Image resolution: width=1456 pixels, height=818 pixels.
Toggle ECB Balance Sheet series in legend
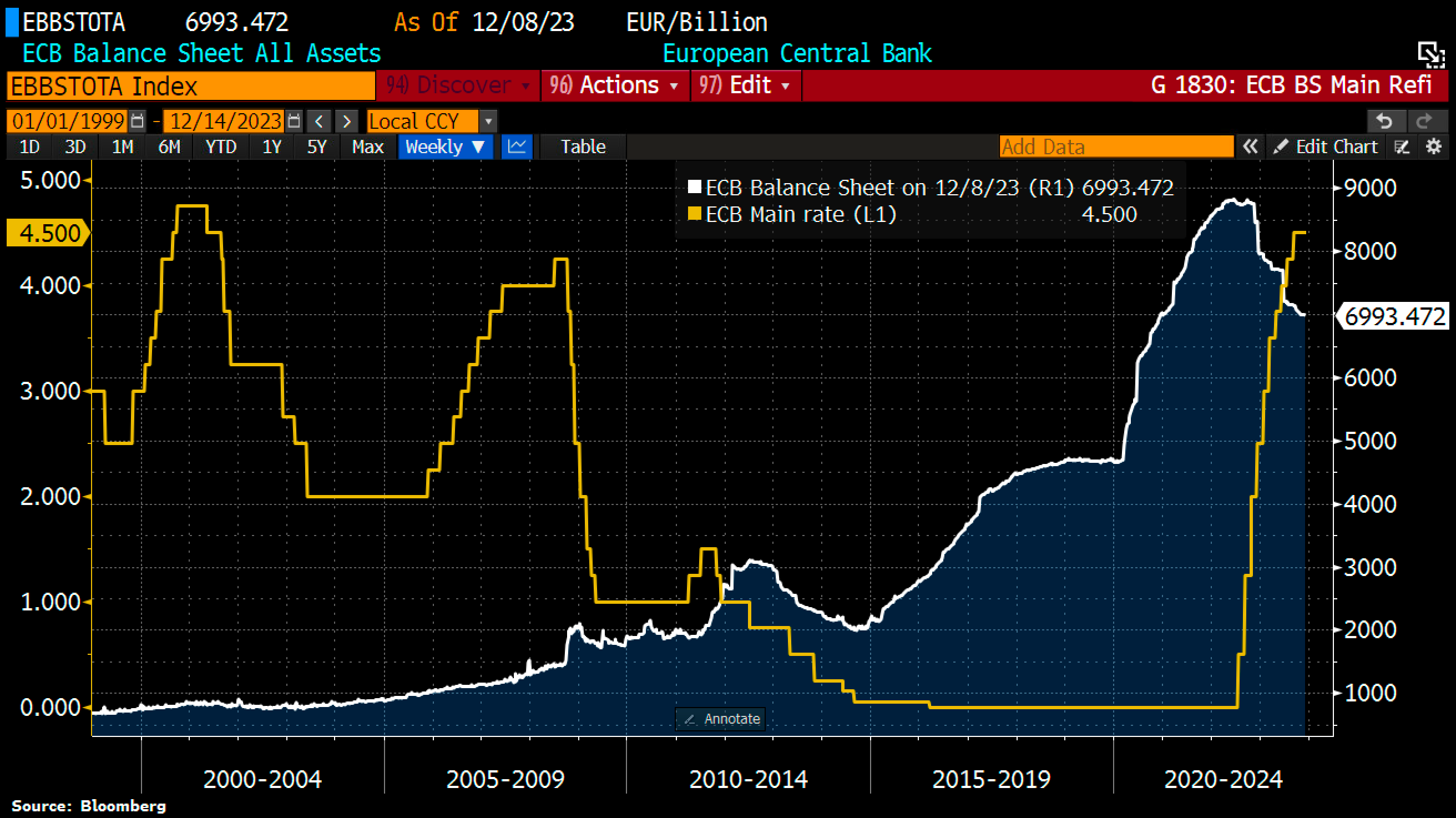click(x=694, y=187)
